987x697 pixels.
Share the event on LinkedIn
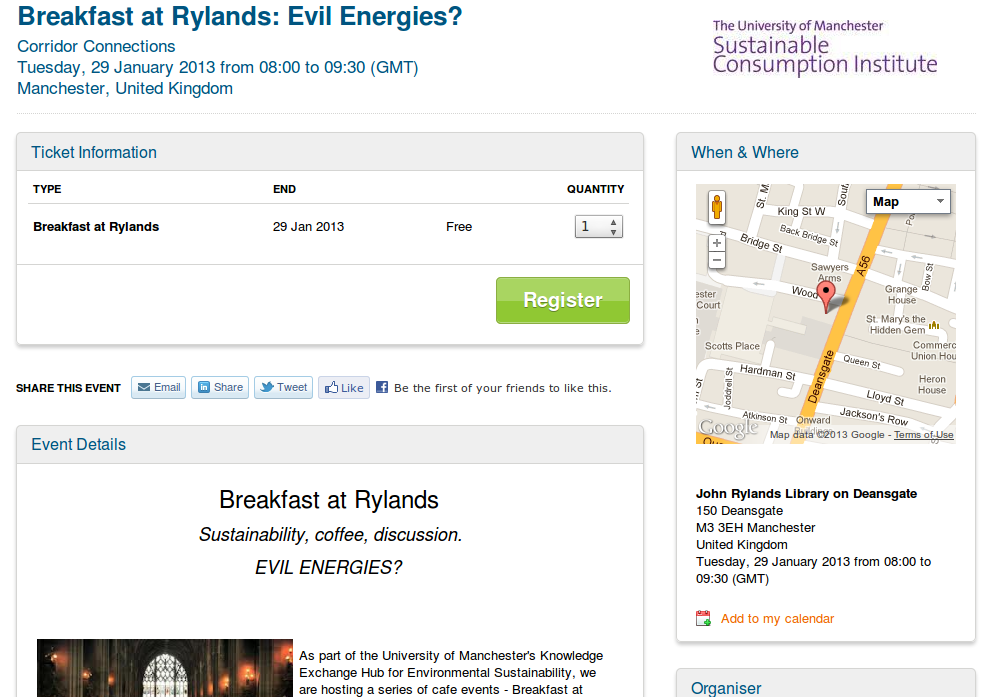click(220, 388)
